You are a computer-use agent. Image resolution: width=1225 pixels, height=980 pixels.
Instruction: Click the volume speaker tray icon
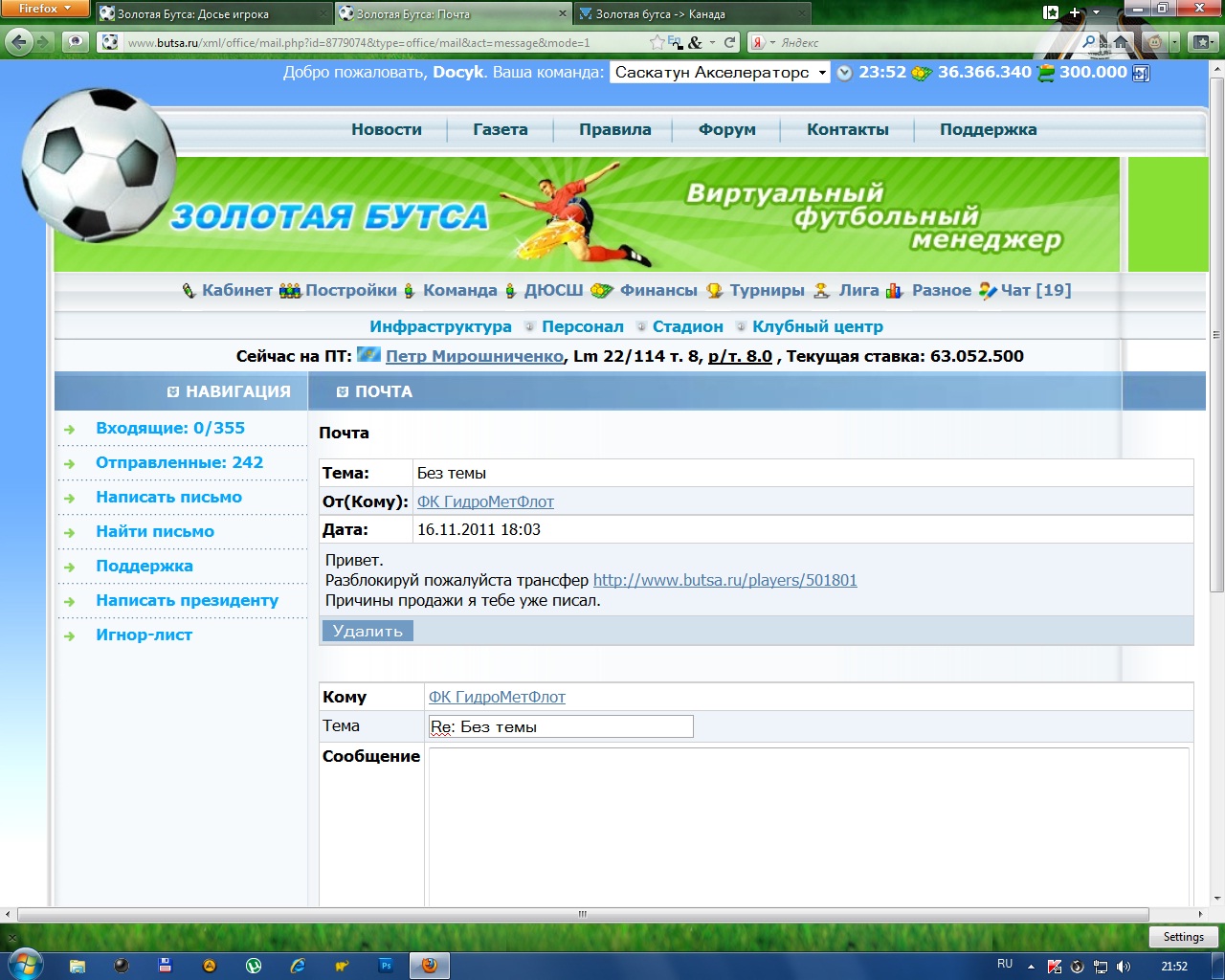(1124, 966)
